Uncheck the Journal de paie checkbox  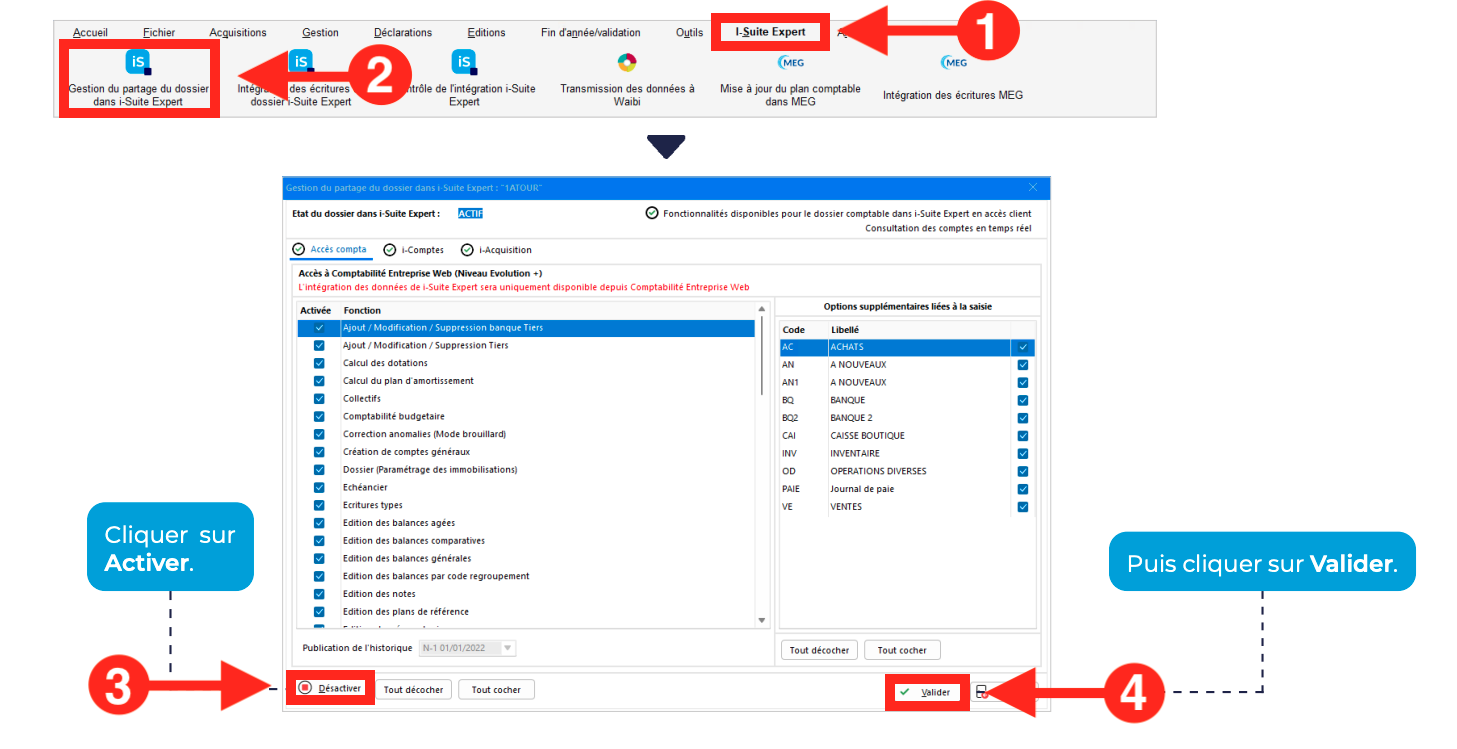(1022, 489)
